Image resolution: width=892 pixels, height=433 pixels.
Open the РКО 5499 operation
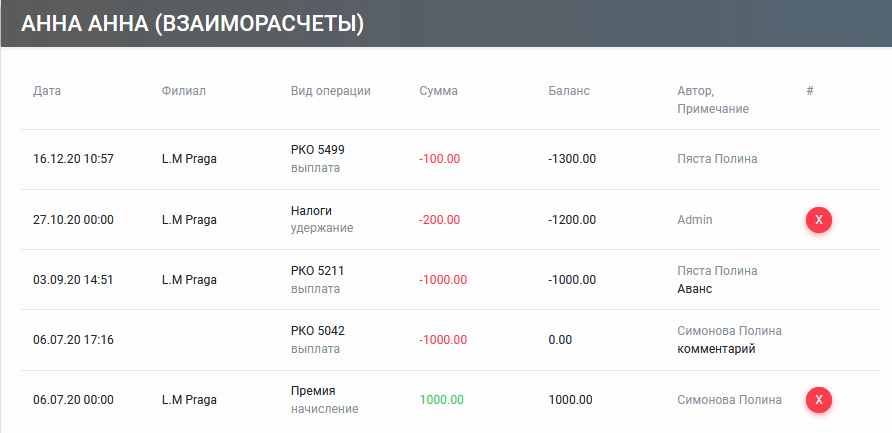317,150
